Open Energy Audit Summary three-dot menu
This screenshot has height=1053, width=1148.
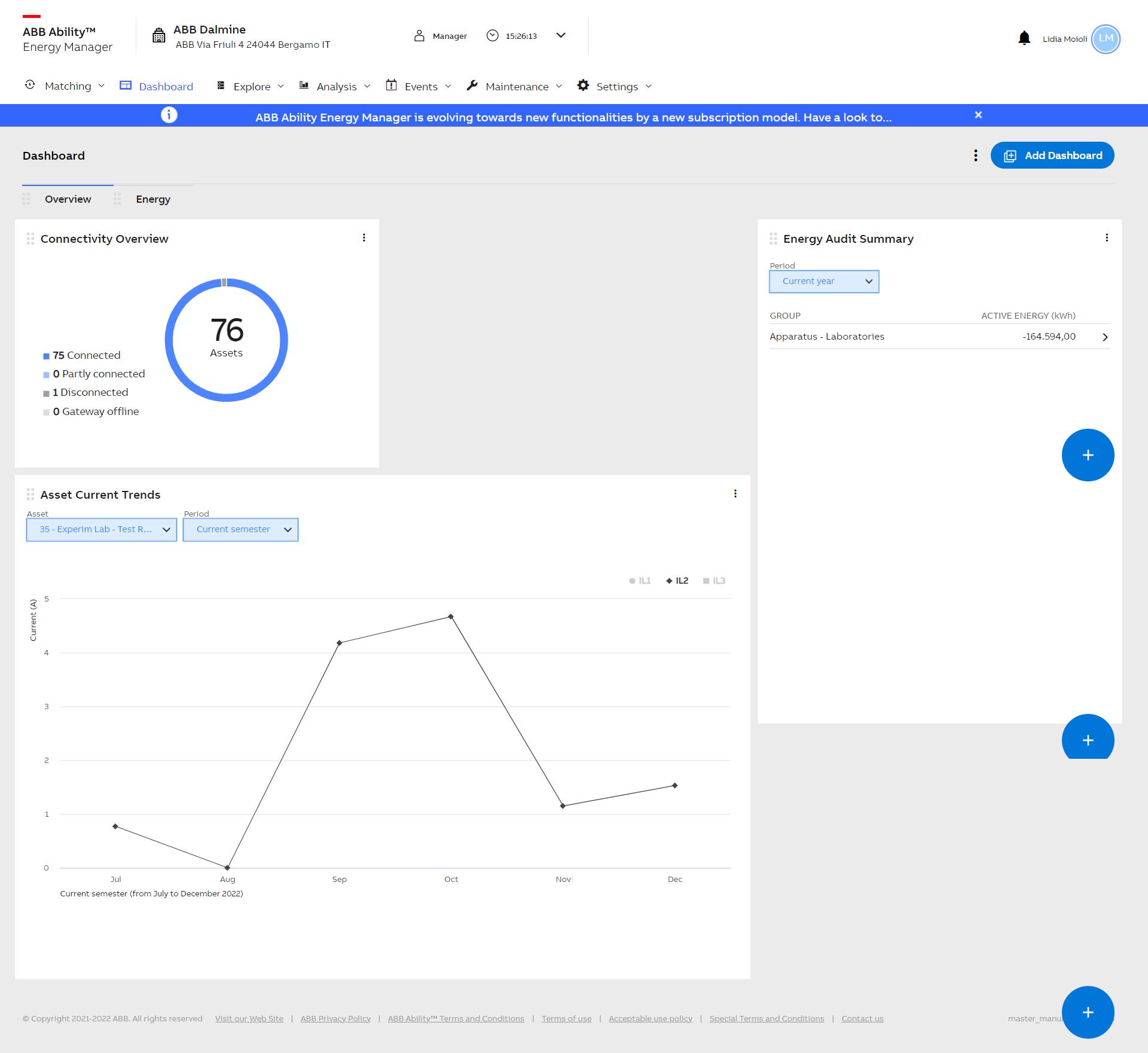point(1107,238)
